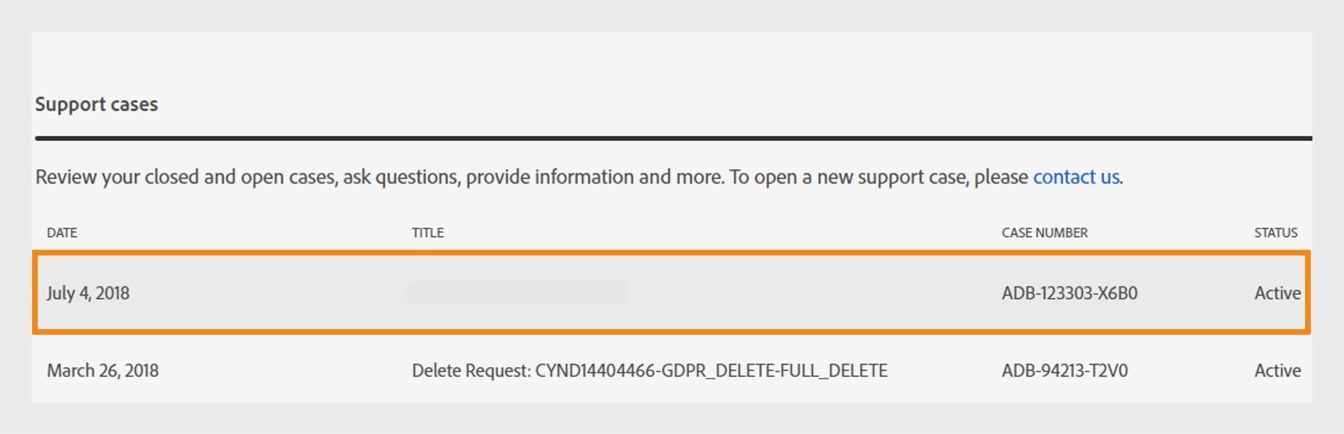Image resolution: width=1344 pixels, height=434 pixels.
Task: Click the CYND14404466-GDPR_DELETE-FULL_DELETE request ID
Action: 711,370
